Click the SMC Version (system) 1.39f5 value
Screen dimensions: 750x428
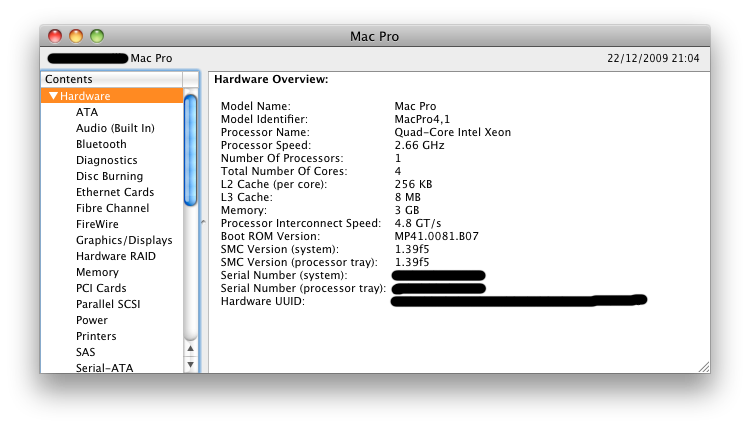412,249
